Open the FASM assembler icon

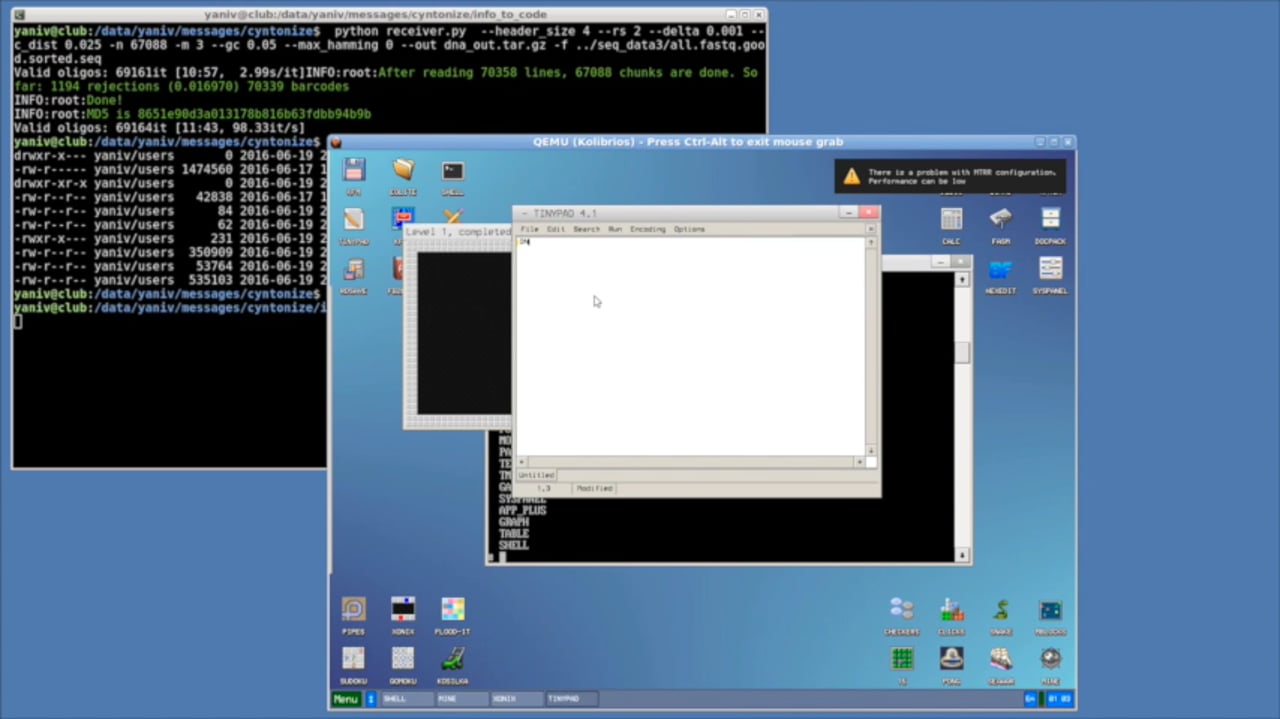pyautogui.click(x=1001, y=219)
